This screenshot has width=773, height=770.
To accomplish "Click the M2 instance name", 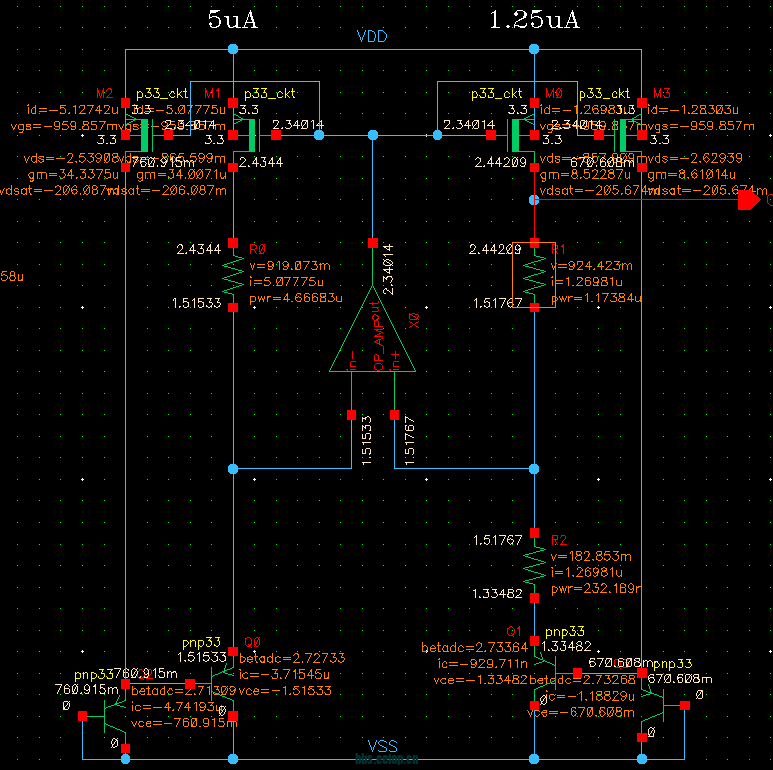I will (105, 93).
